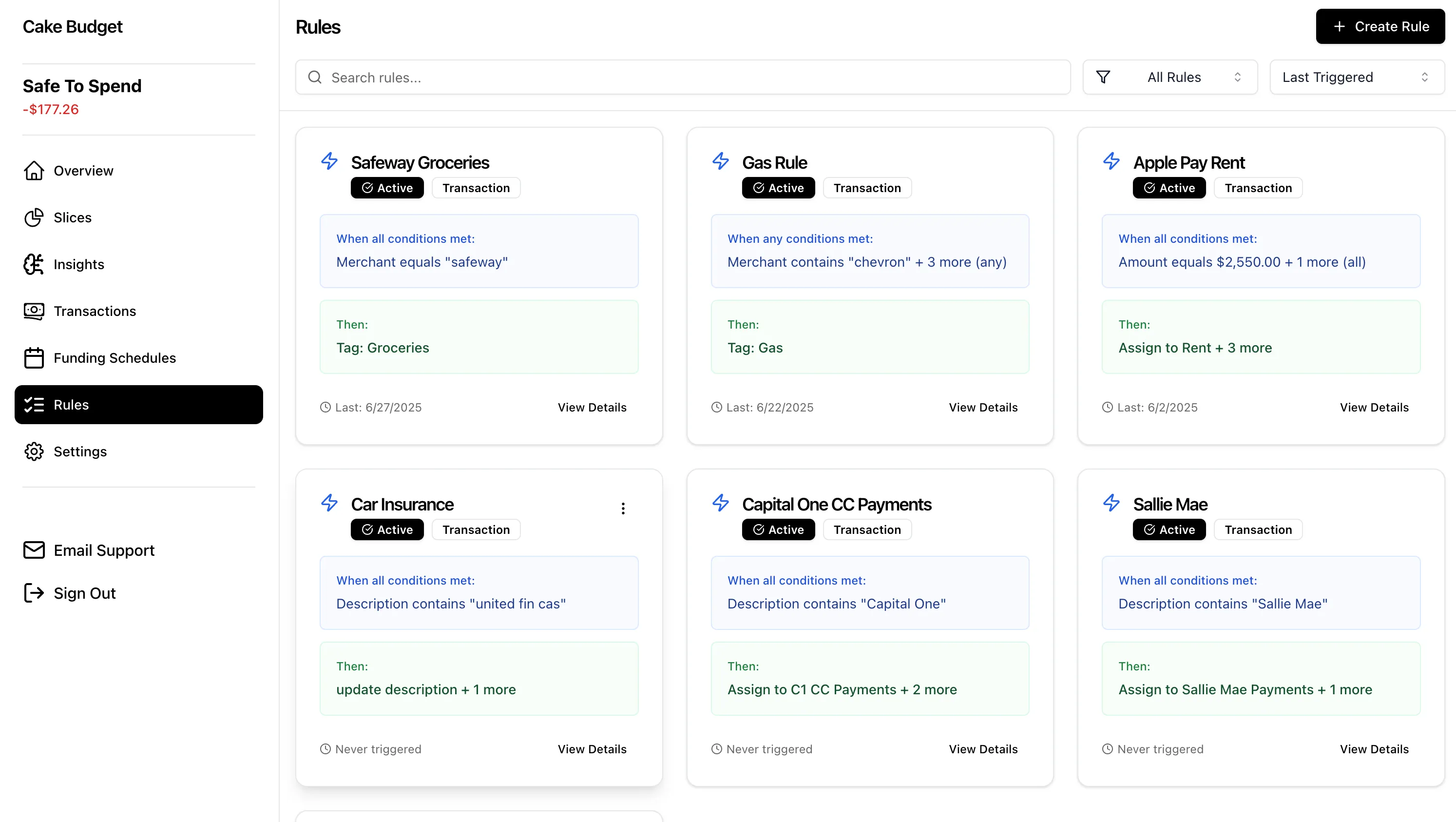Image resolution: width=1456 pixels, height=822 pixels.
Task: Toggle the Active badge on Safeway Groceries
Action: [387, 188]
